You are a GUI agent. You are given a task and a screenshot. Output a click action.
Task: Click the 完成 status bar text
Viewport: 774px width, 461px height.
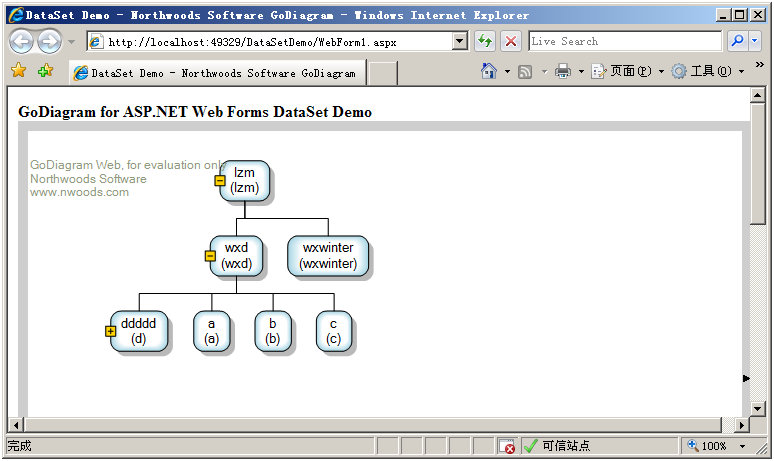(x=19, y=446)
